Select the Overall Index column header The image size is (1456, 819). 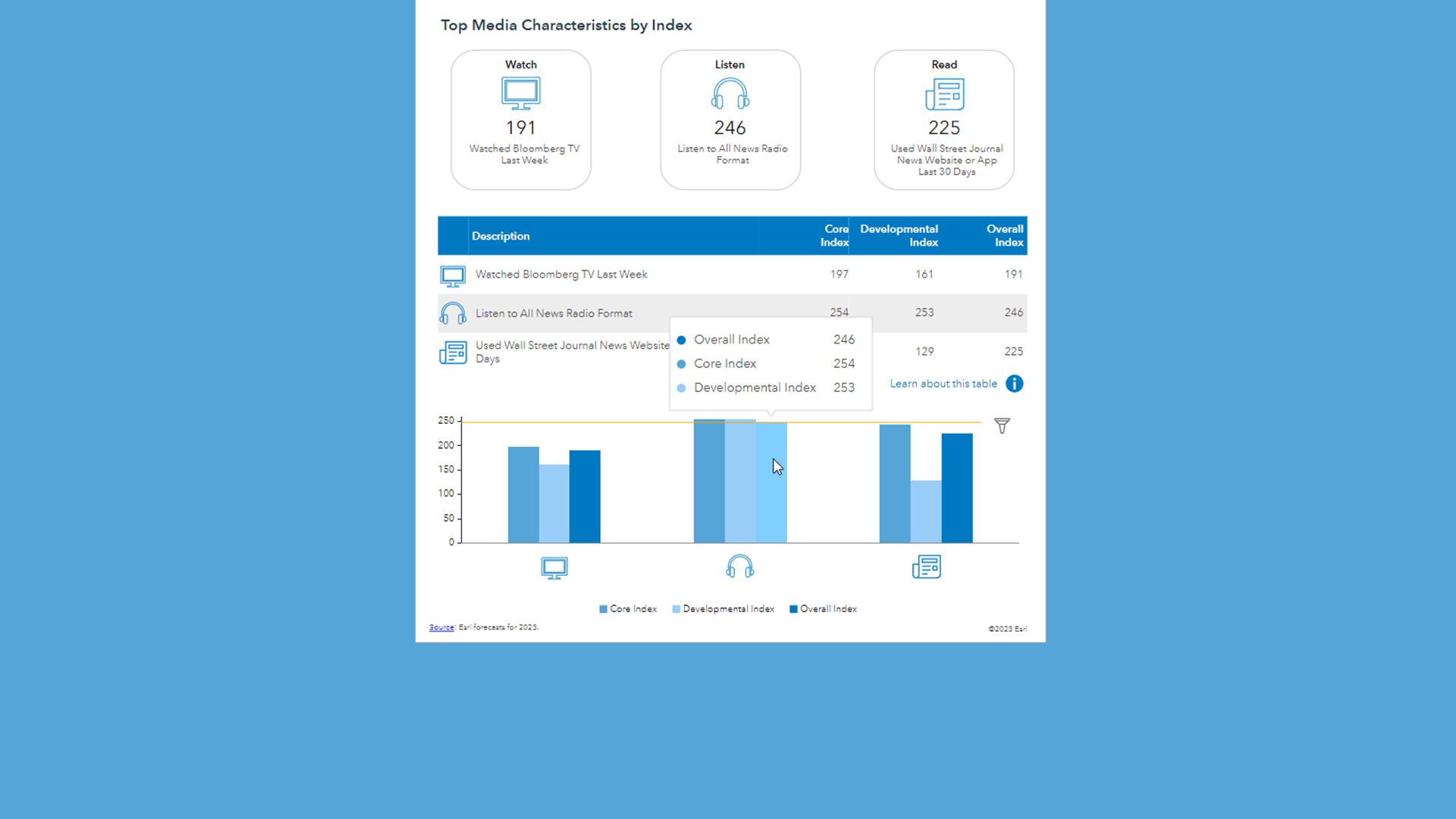pyautogui.click(x=1005, y=236)
